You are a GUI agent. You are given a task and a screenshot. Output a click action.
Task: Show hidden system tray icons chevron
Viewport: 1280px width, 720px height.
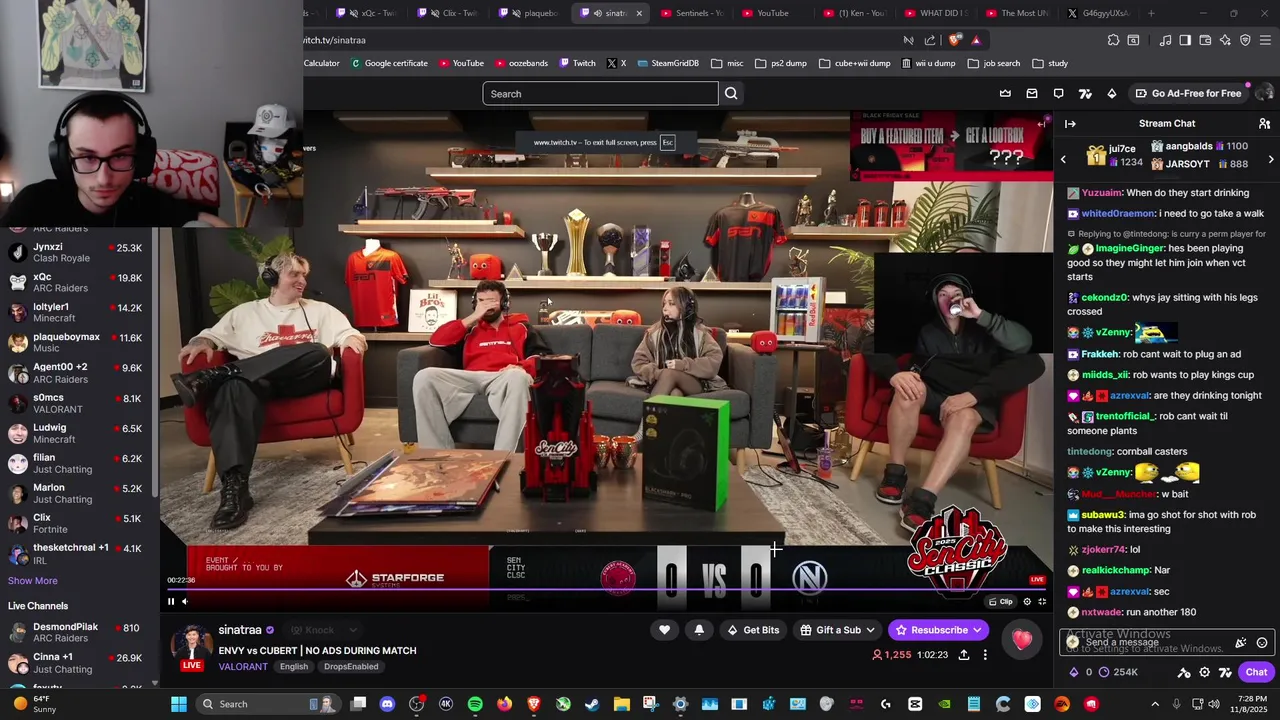(x=1155, y=704)
